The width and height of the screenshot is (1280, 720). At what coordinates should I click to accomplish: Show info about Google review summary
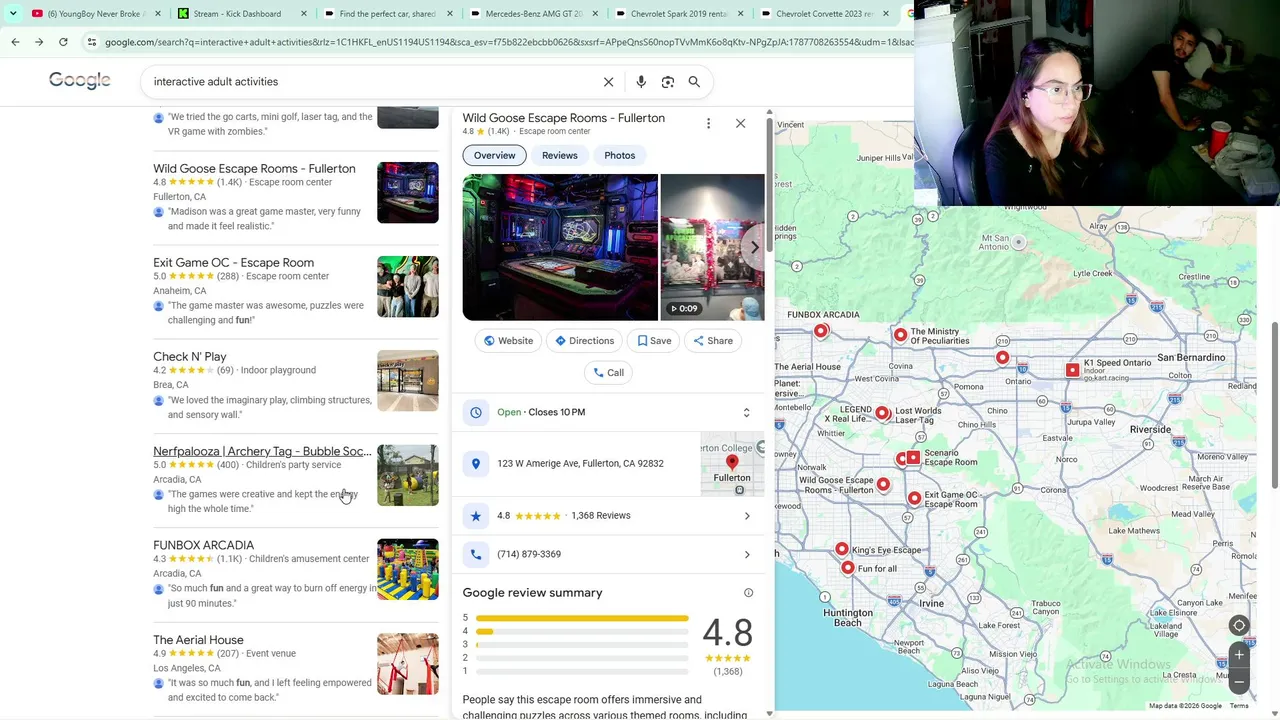tap(748, 593)
